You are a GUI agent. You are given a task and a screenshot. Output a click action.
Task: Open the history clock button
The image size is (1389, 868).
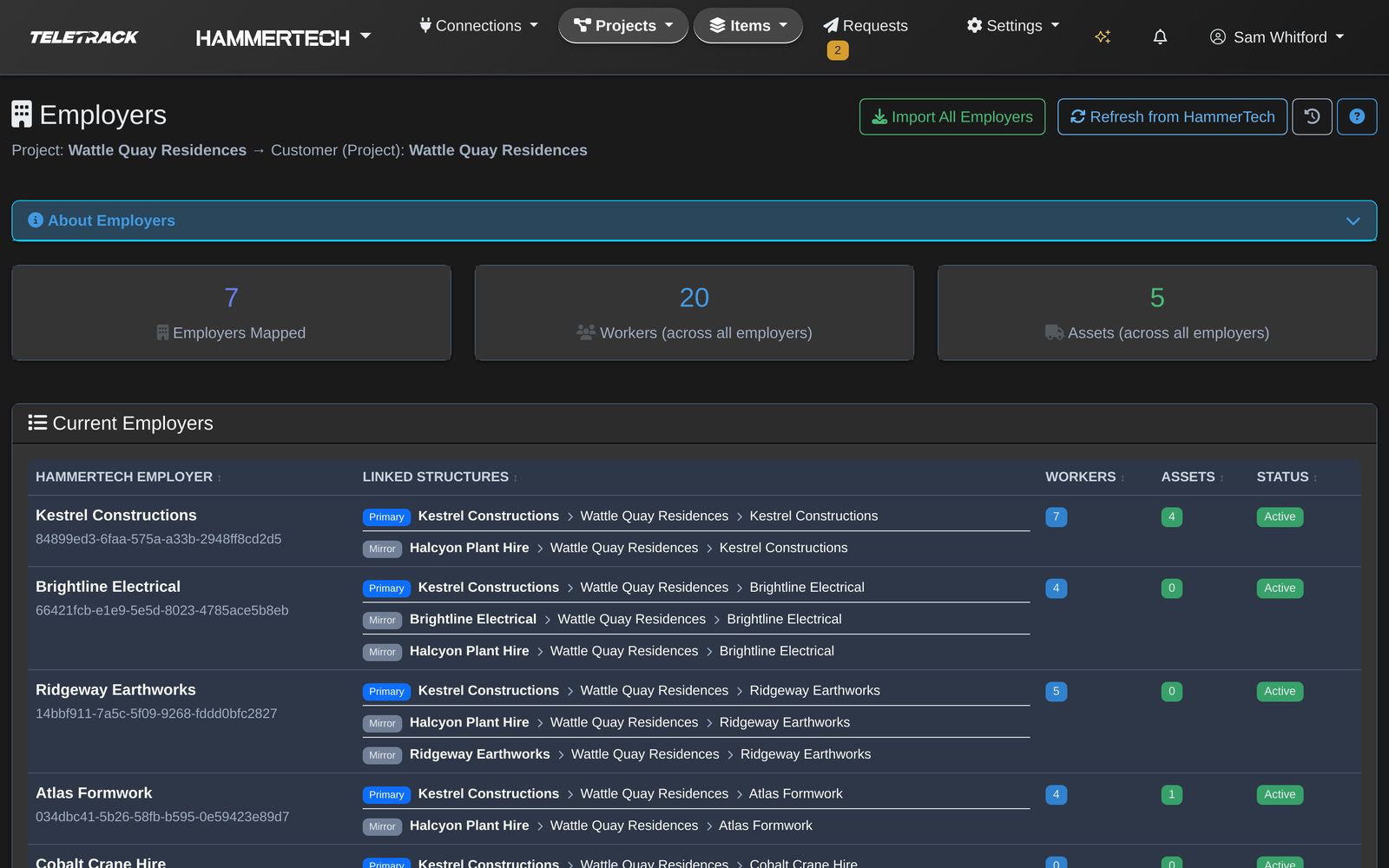[1312, 116]
